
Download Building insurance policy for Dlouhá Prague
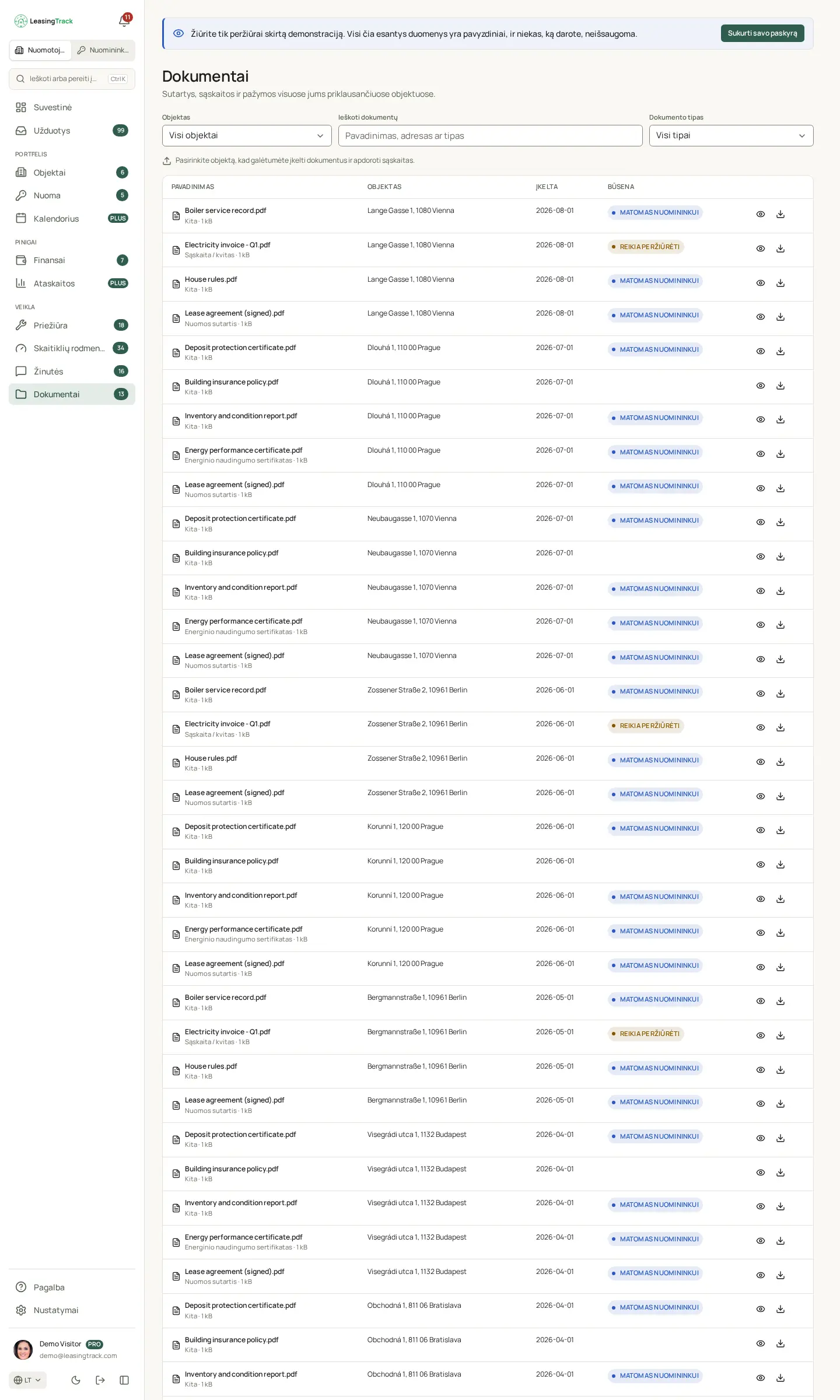pos(780,386)
